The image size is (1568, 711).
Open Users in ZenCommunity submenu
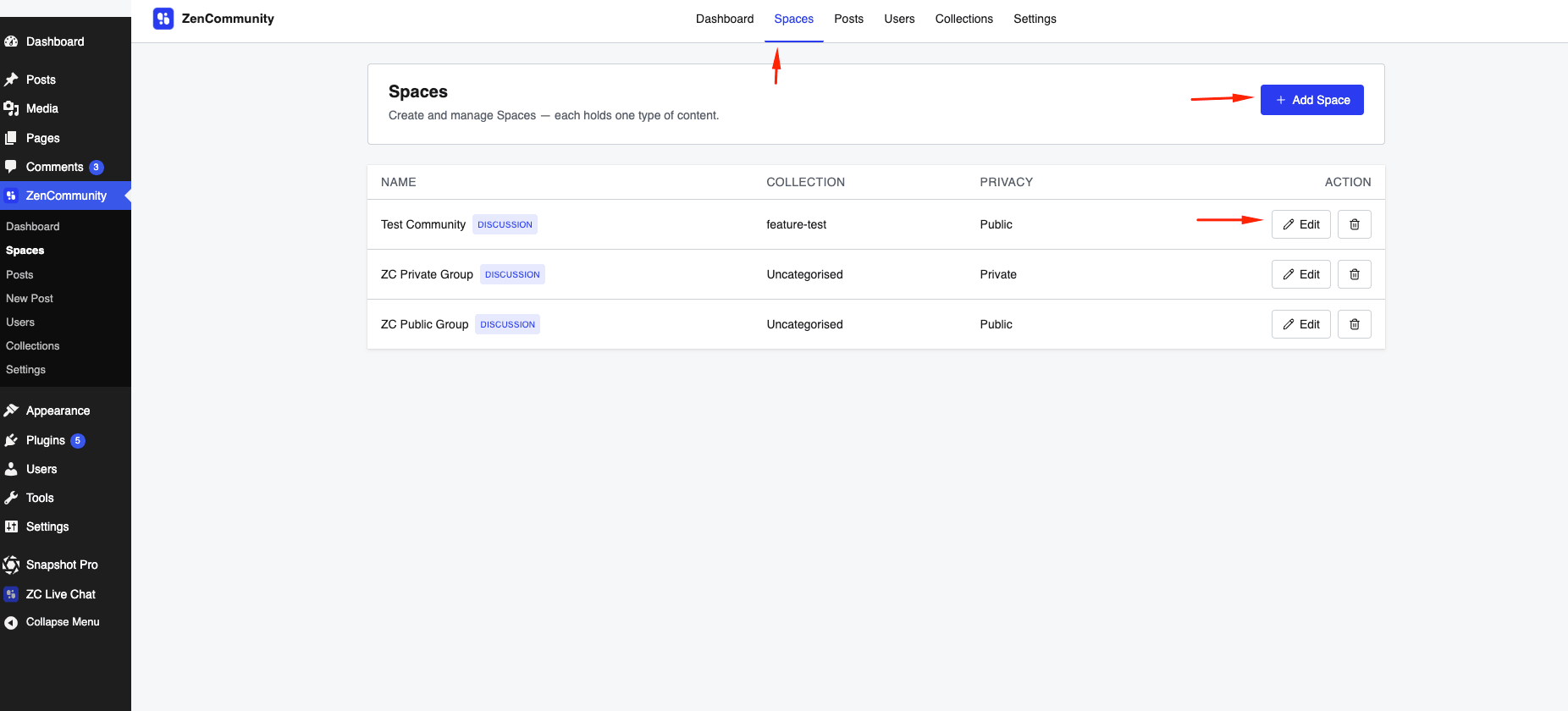tap(20, 322)
